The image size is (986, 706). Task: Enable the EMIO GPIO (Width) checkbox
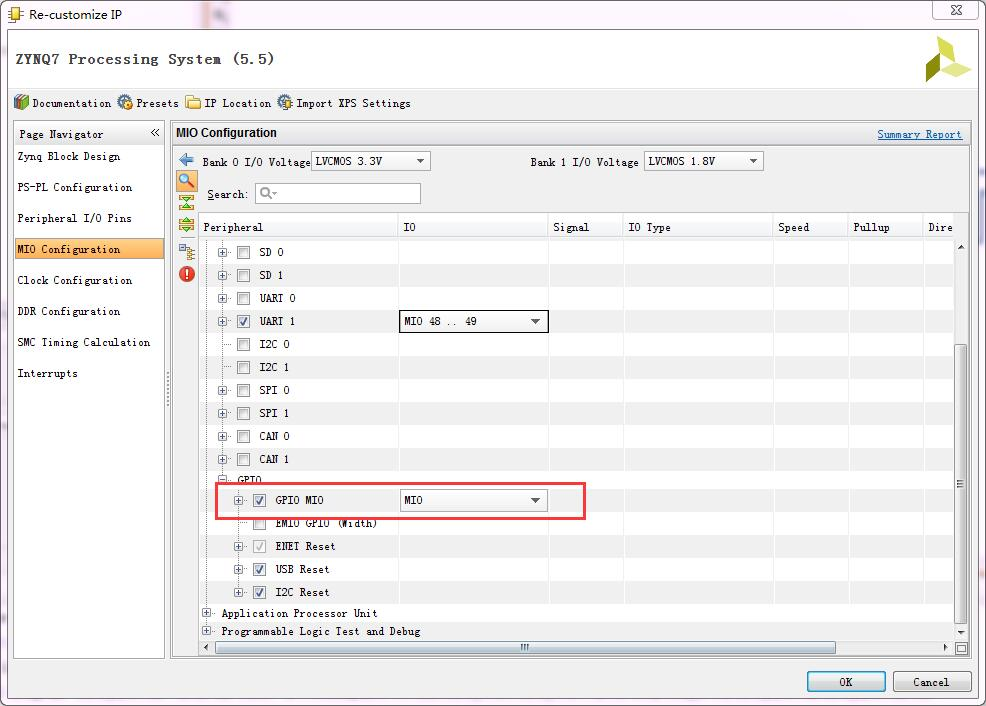tap(260, 524)
